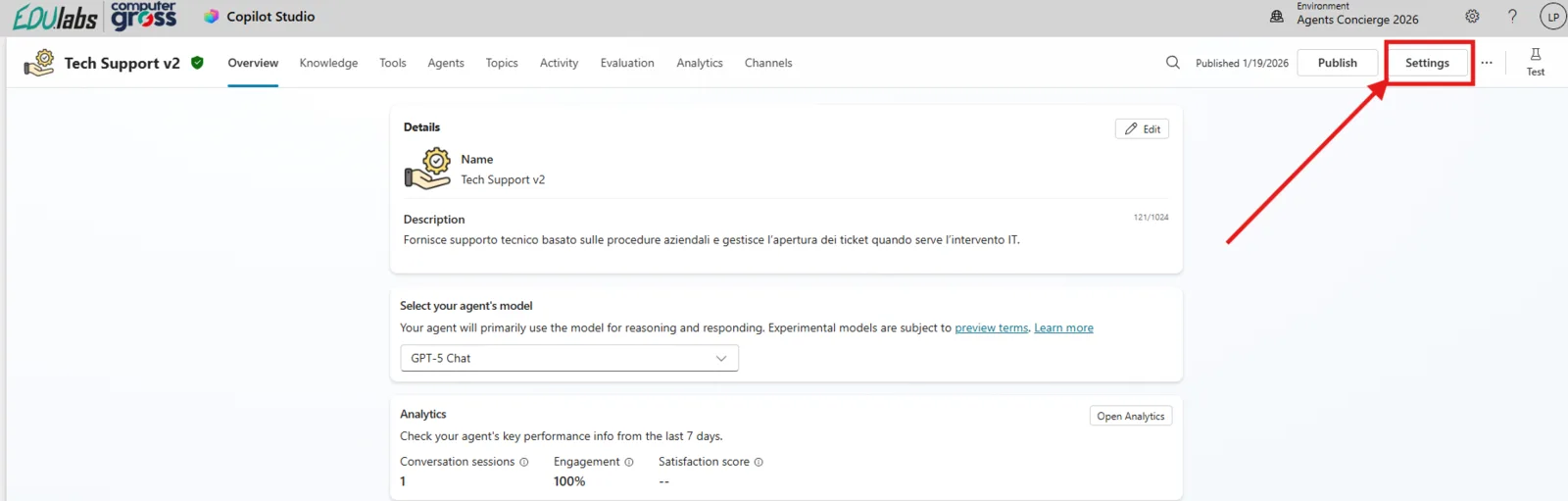The height and width of the screenshot is (501, 1568).
Task: Go to the Channels tab
Action: click(767, 63)
